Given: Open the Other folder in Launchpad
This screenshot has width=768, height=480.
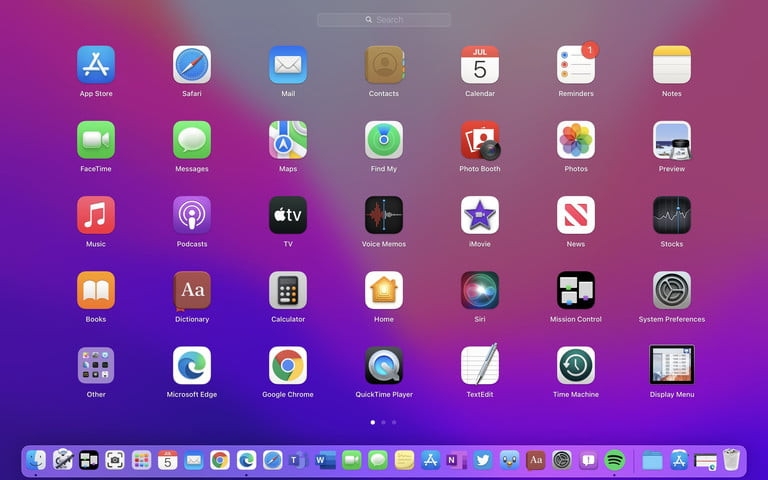Looking at the screenshot, I should [96, 365].
